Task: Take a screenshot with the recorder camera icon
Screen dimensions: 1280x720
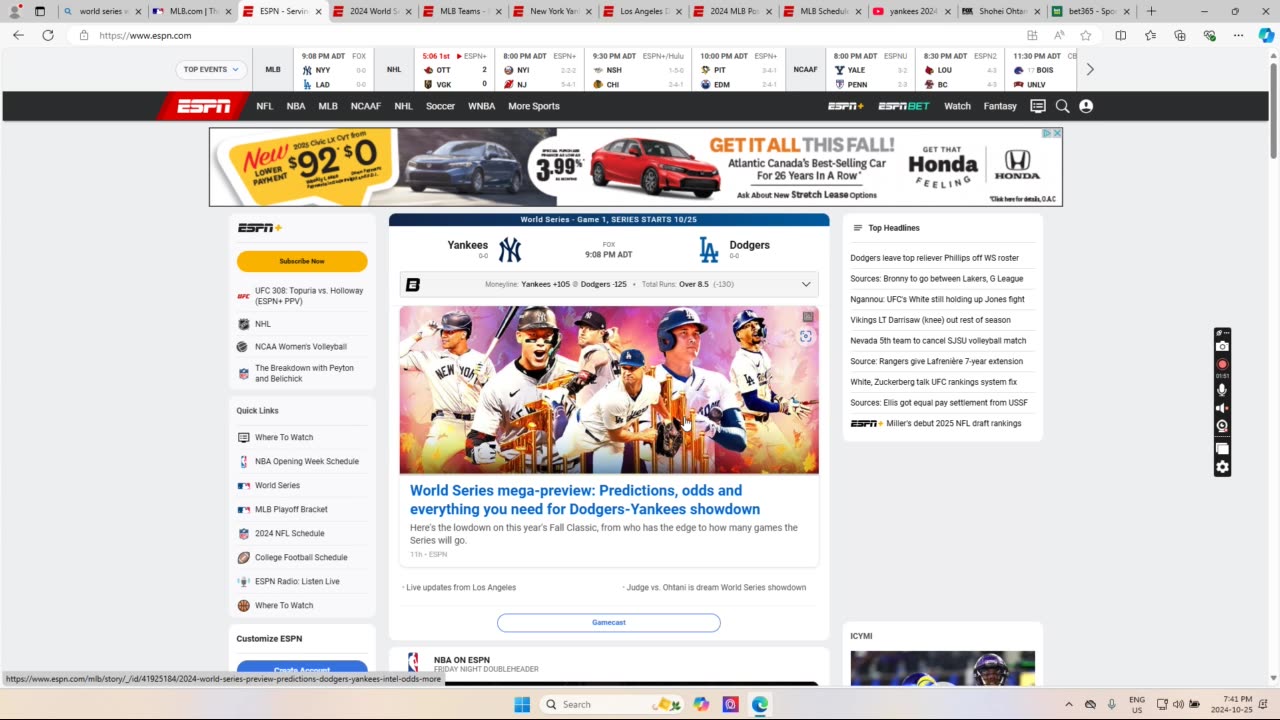Action: coord(1222,346)
